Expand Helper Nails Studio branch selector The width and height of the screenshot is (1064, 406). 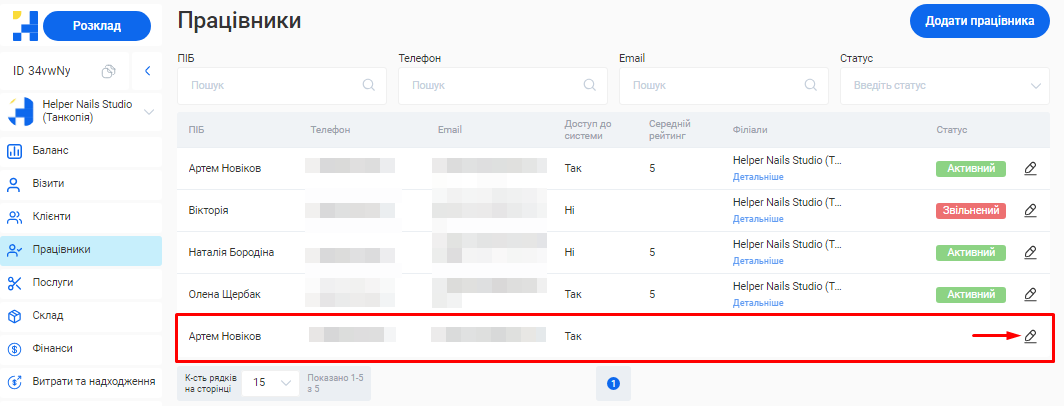tap(149, 111)
